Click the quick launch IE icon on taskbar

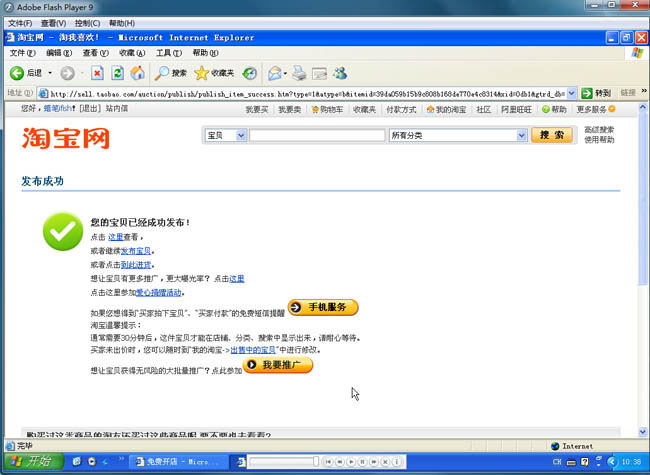click(x=77, y=461)
